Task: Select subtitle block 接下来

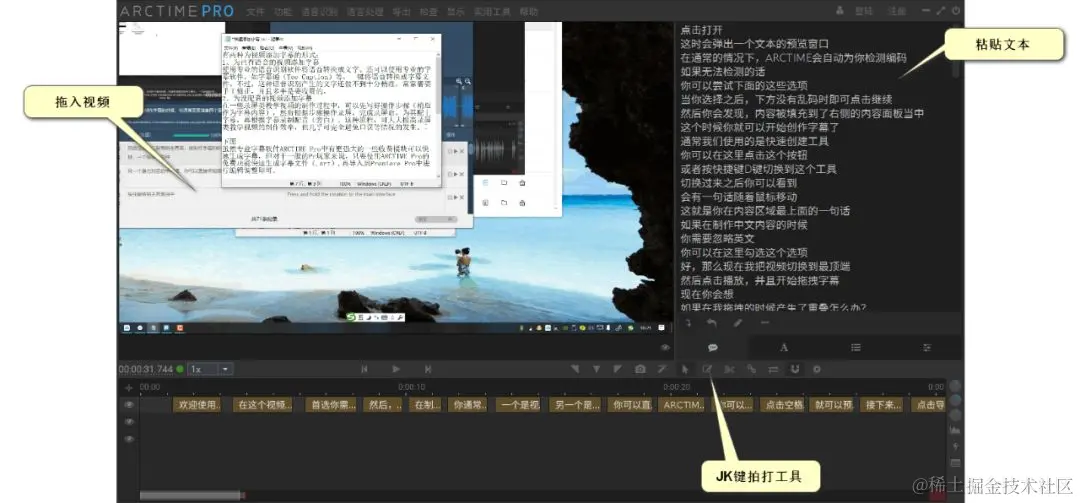Action: click(882, 405)
